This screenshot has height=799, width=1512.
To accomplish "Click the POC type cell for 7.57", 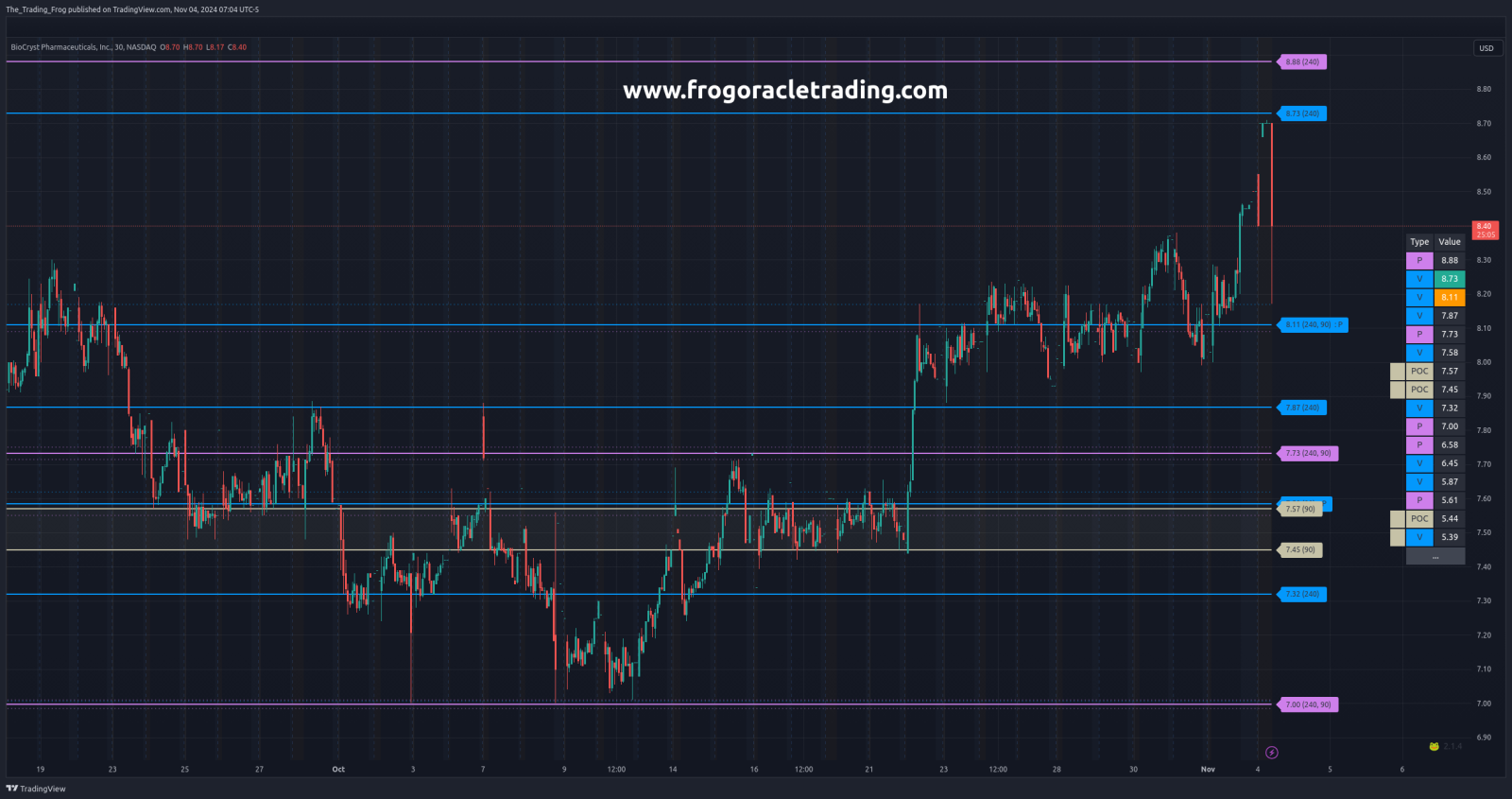I will pos(1419,372).
